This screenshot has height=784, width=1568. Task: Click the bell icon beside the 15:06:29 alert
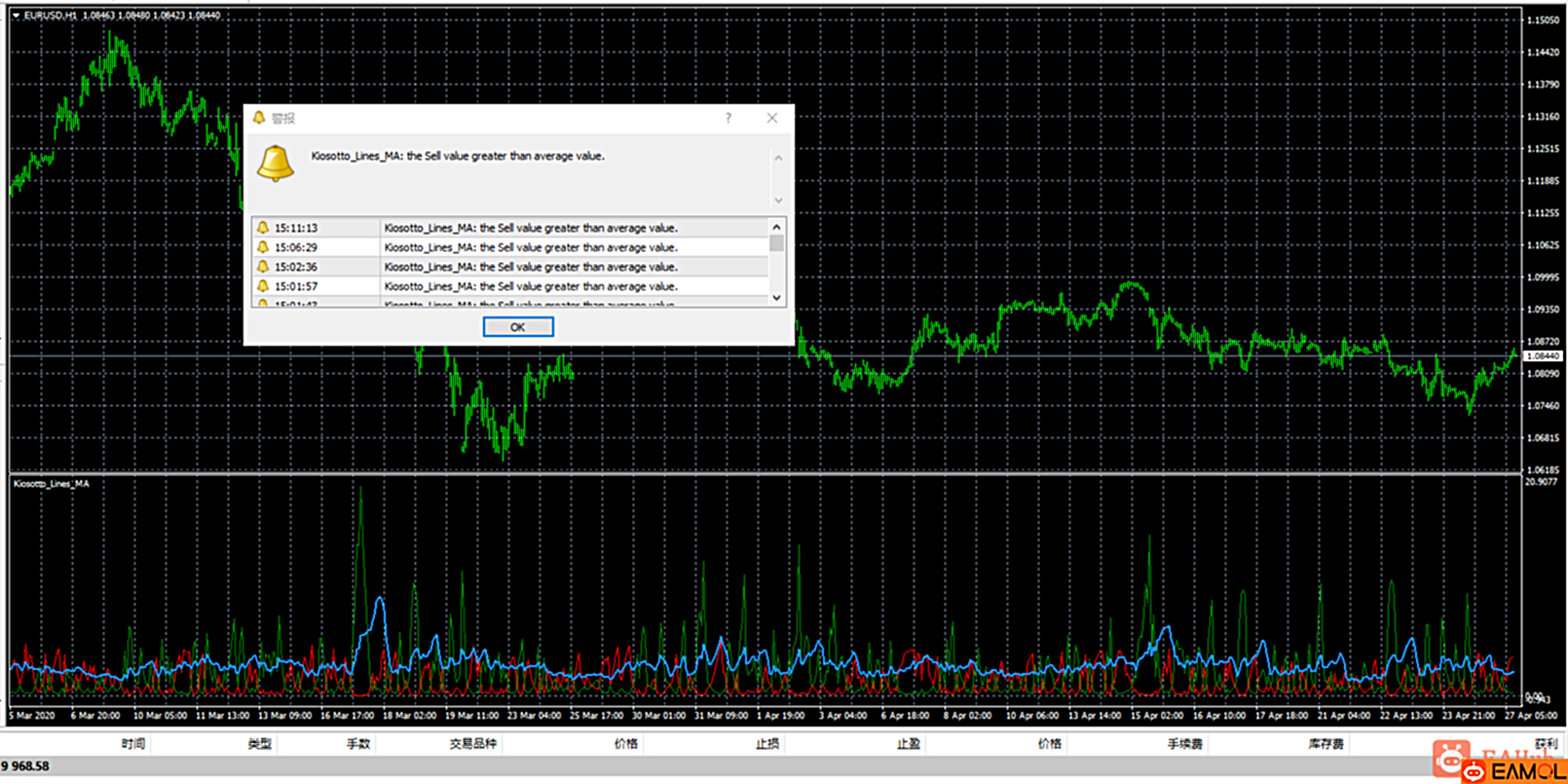pyautogui.click(x=263, y=247)
